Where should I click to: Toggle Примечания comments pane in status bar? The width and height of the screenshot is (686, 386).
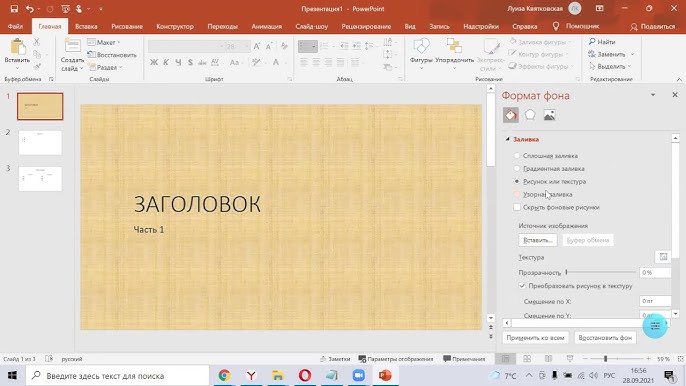point(464,359)
